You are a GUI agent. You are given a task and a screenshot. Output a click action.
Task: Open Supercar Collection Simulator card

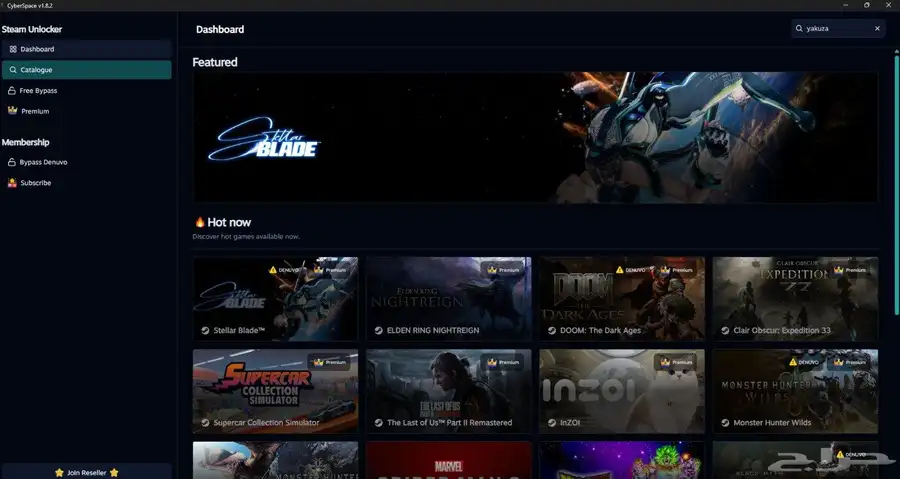click(276, 391)
